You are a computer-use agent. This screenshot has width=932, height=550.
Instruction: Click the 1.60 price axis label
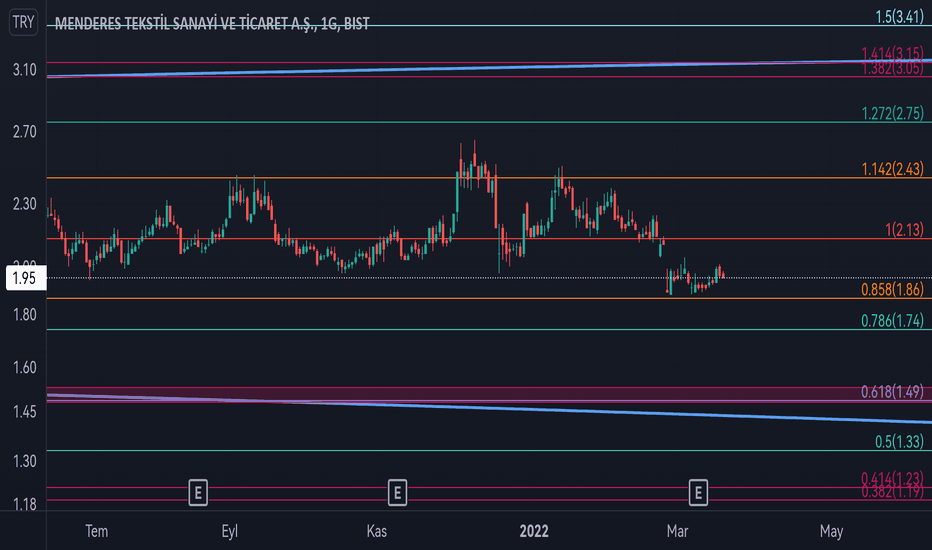pos(24,367)
